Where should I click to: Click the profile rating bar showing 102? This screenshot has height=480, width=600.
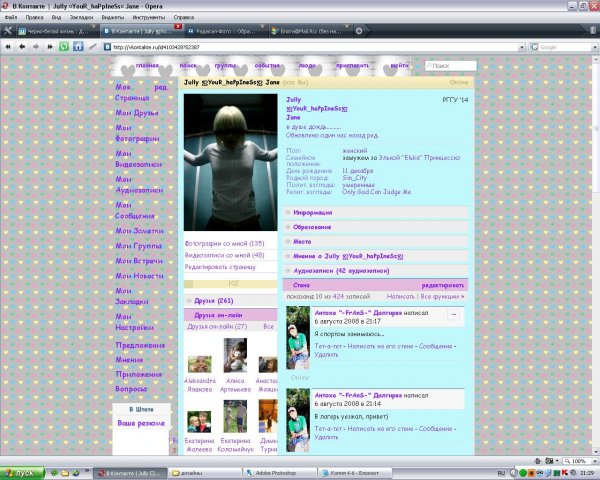coord(231,284)
